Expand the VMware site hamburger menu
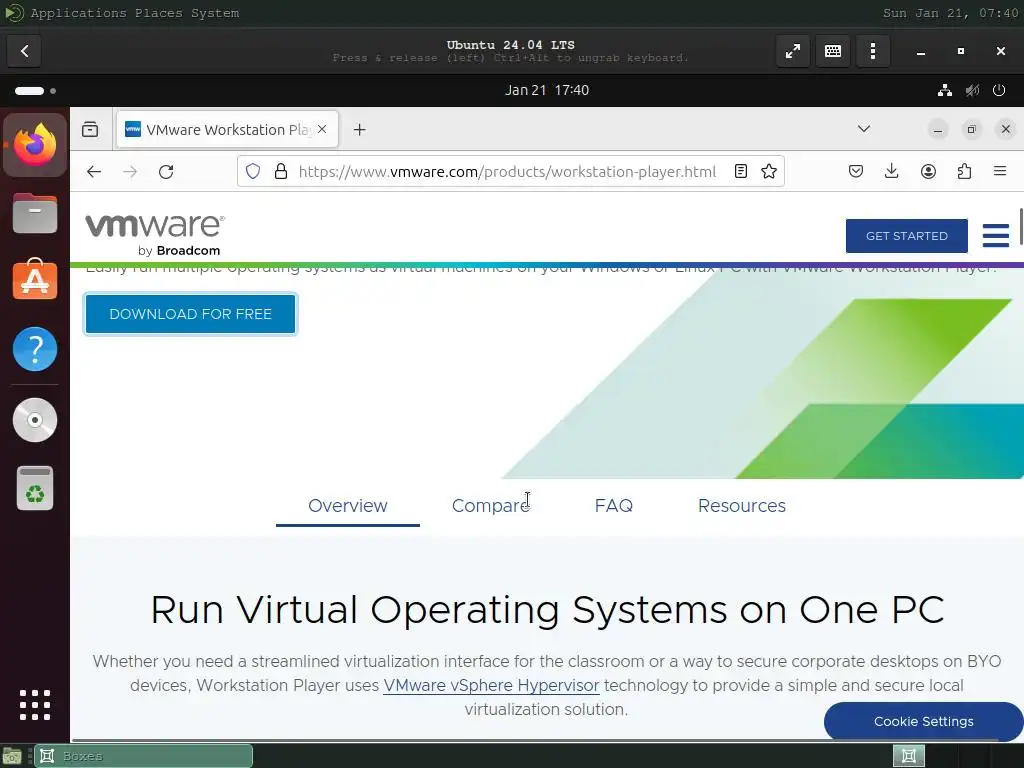1024x768 pixels. click(x=996, y=236)
